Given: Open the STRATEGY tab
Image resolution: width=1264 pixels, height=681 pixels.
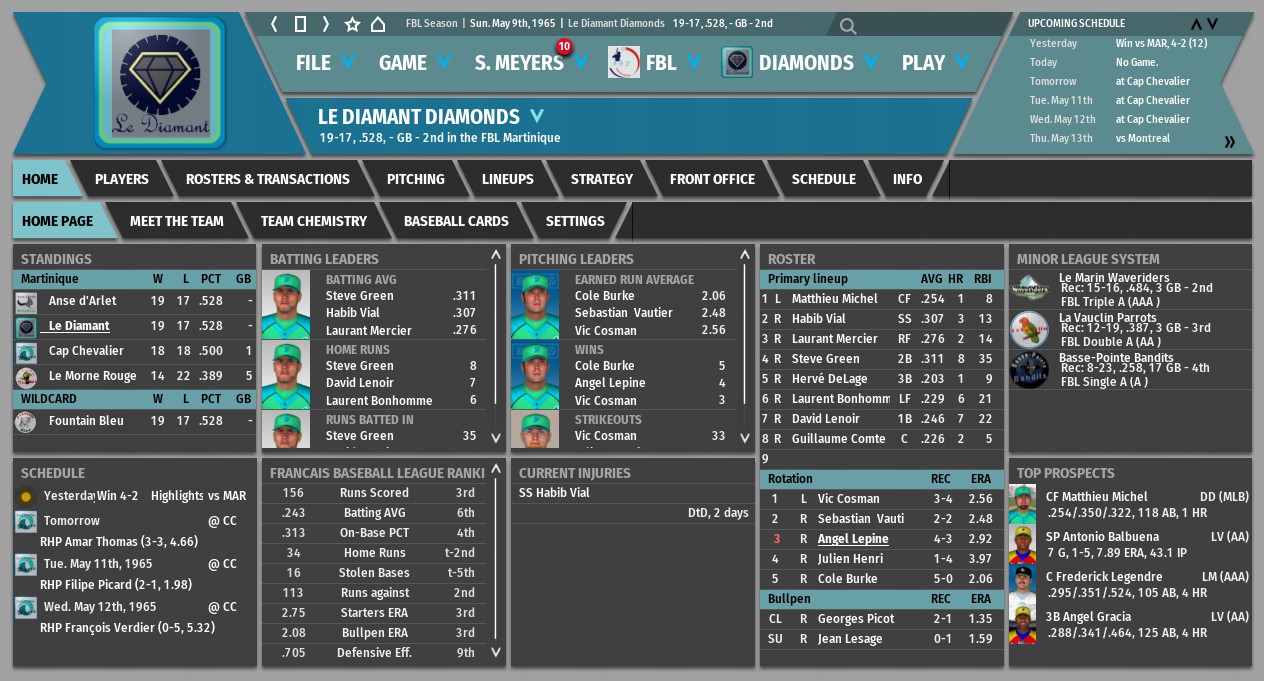Looking at the screenshot, I should pyautogui.click(x=602, y=179).
